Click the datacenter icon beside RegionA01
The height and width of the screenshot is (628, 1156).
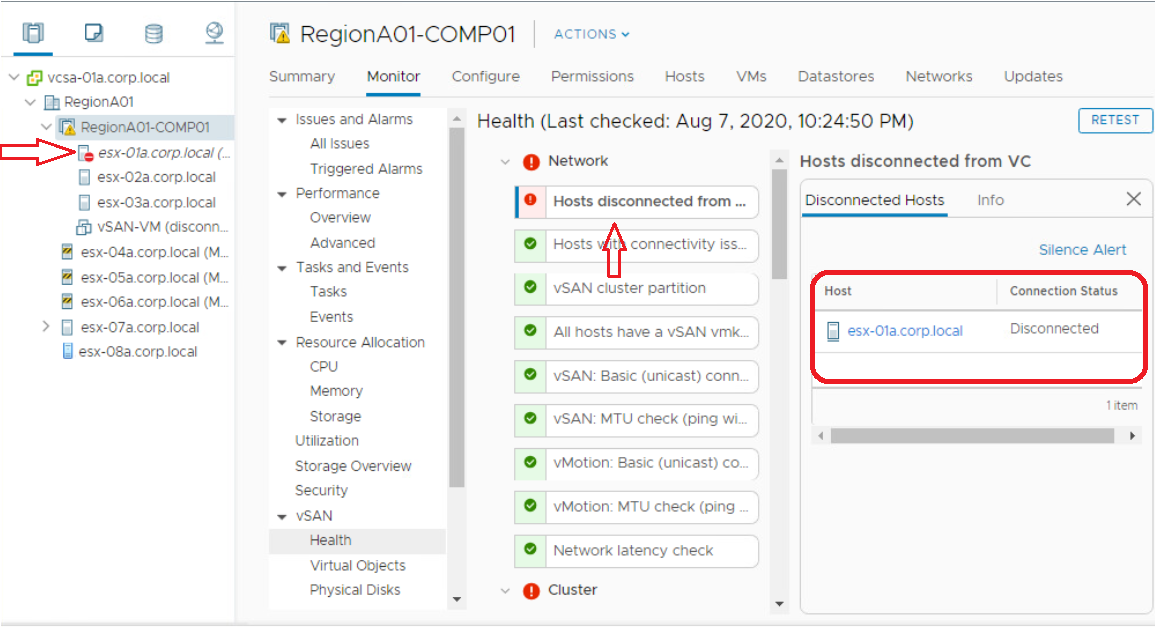coord(52,102)
